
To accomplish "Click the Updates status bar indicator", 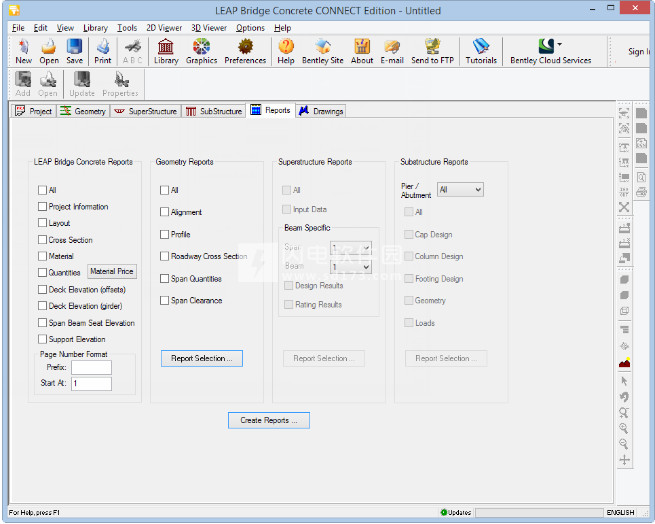I will 456,512.
